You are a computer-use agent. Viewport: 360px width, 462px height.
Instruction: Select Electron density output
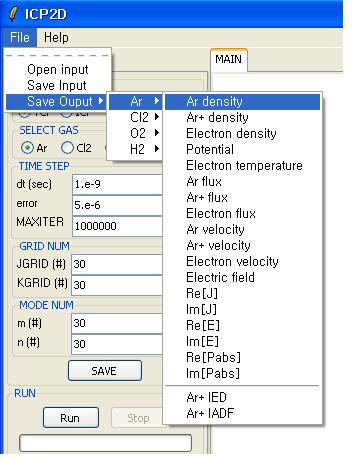coord(243,133)
